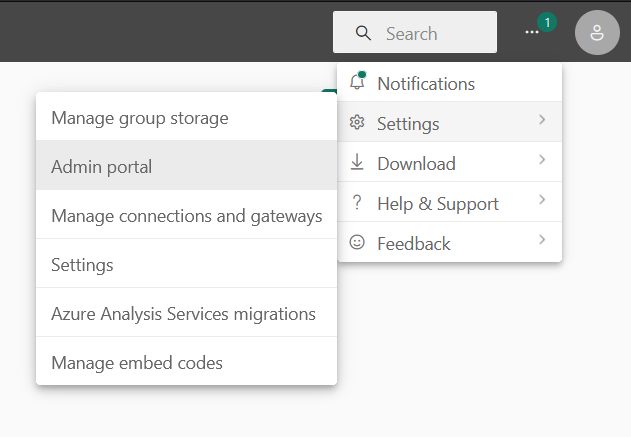Click the Feedback smiley face icon
Screen dimensions: 631x437
coord(357,242)
